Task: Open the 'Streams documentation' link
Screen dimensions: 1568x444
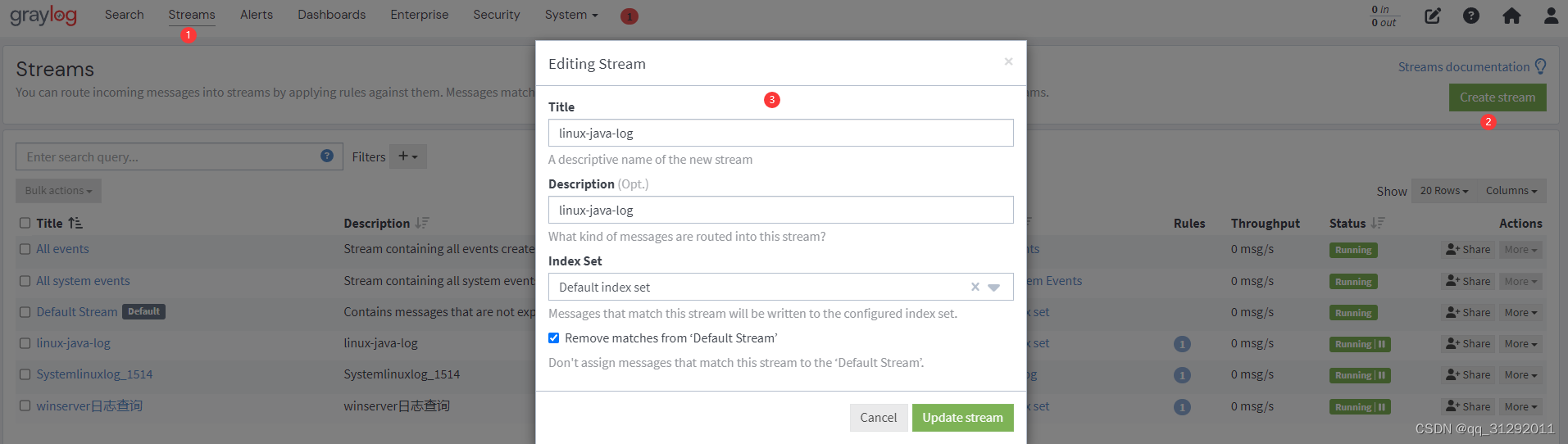Action: click(1463, 67)
